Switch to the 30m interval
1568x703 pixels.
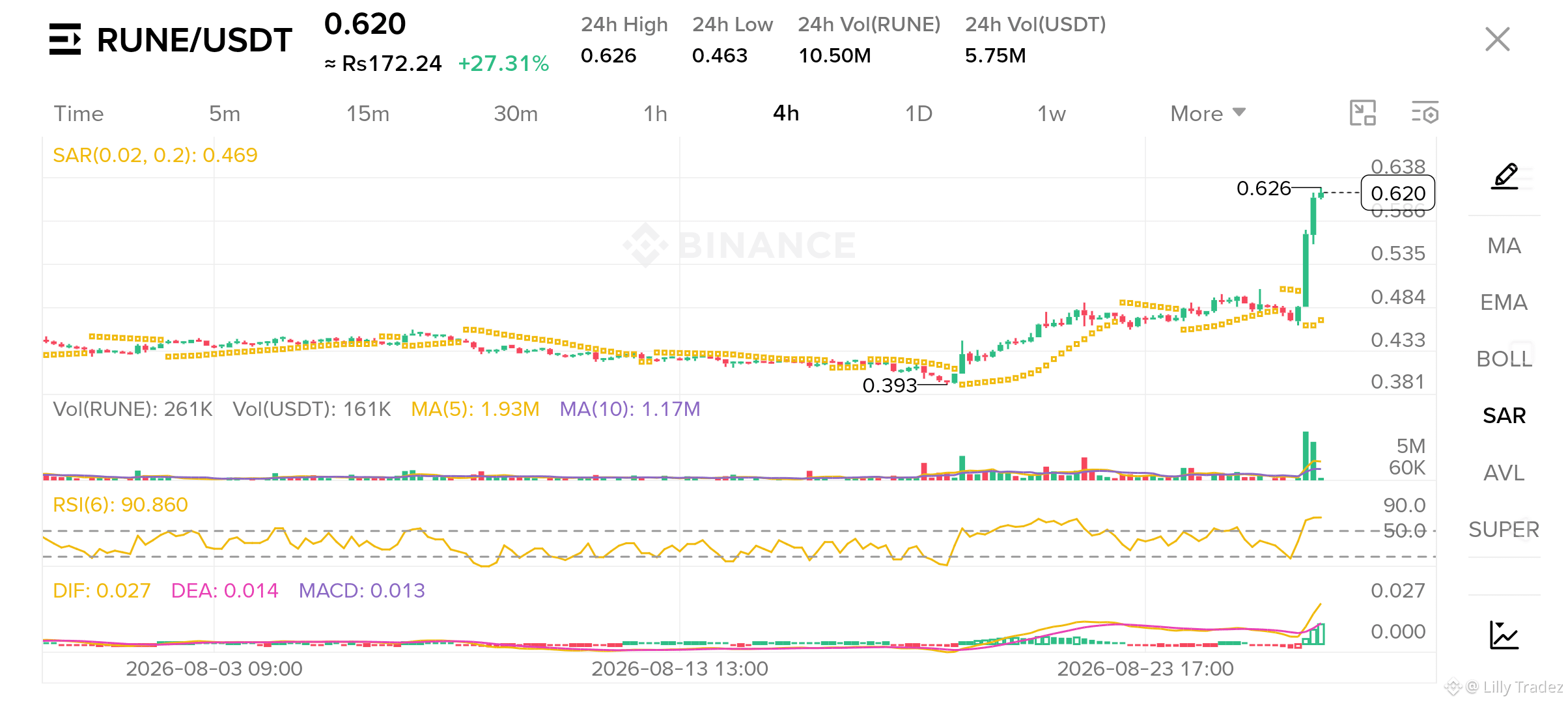pos(516,113)
